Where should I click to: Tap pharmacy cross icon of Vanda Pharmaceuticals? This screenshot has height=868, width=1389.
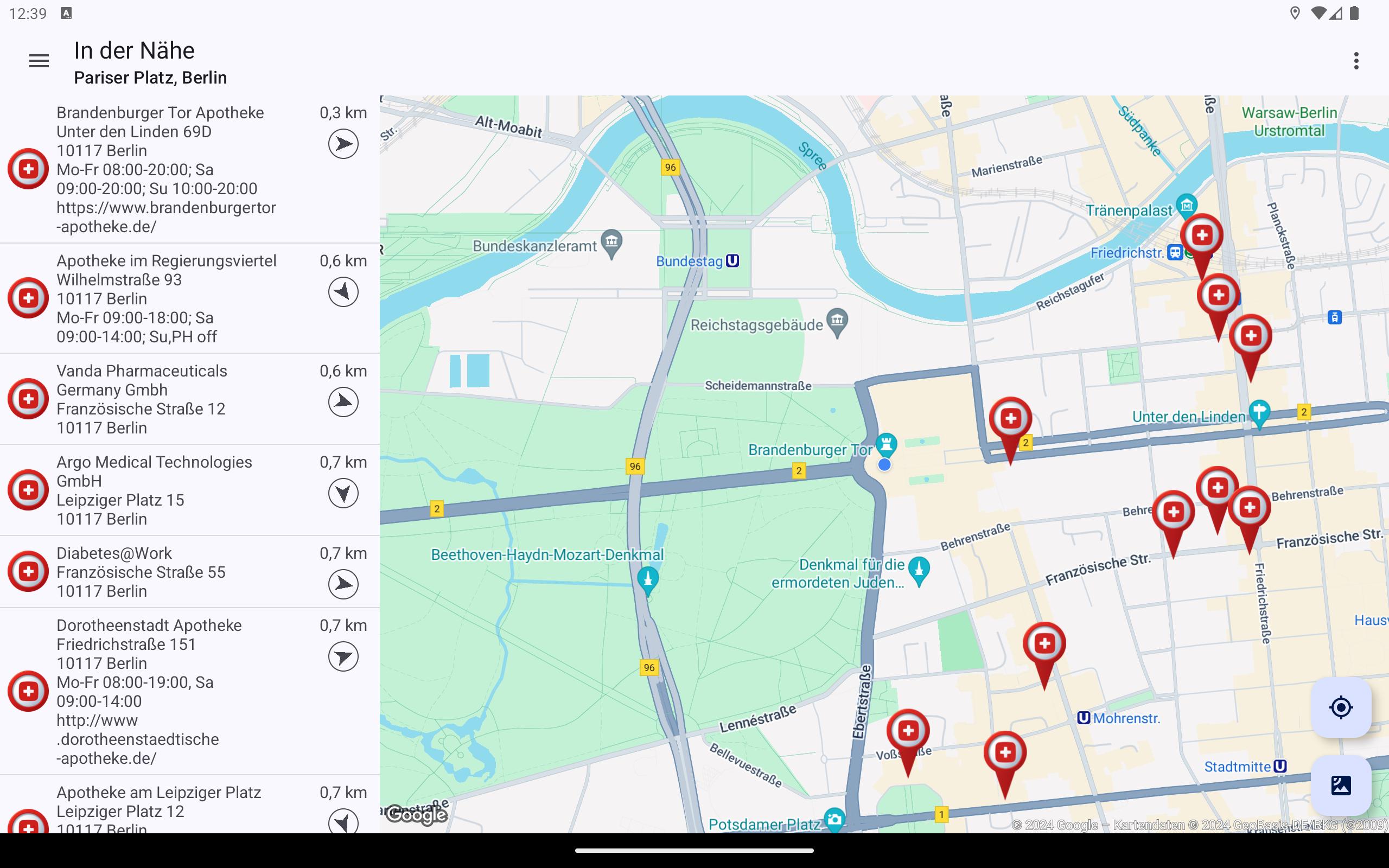28,398
